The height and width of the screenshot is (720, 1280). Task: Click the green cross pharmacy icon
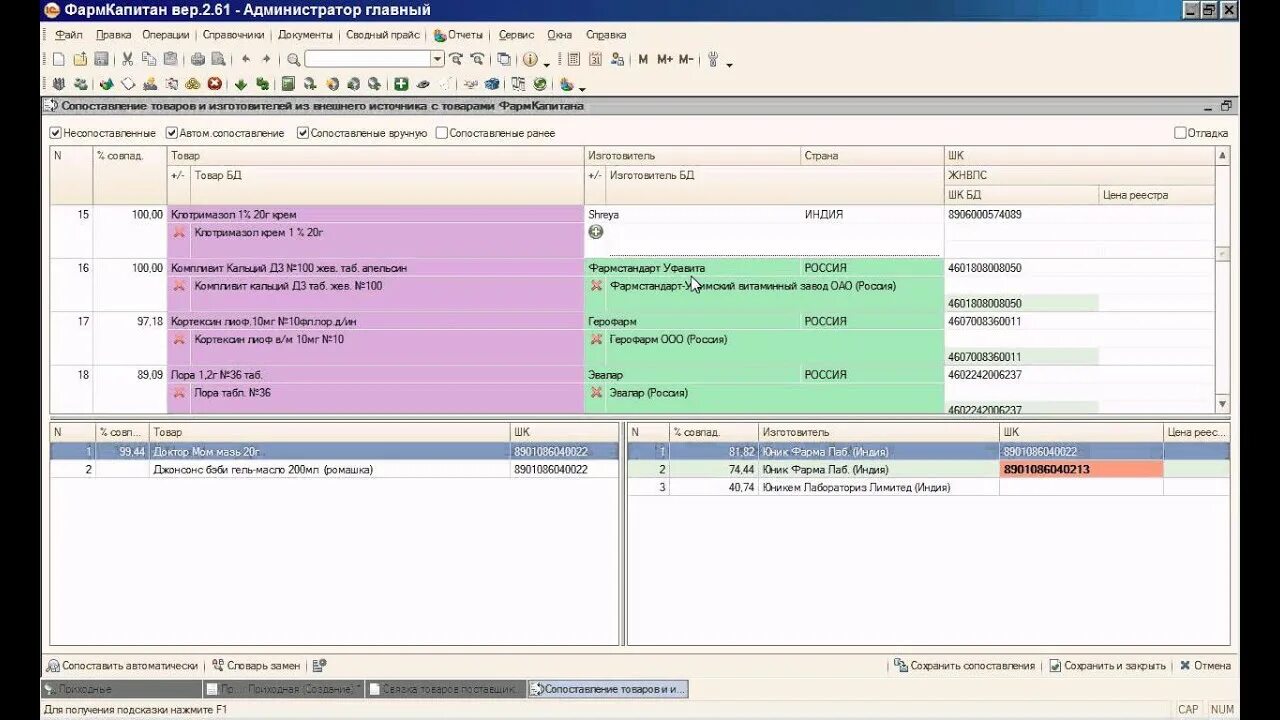point(401,84)
